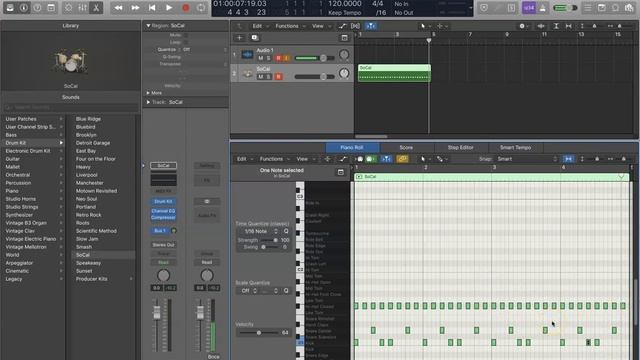Click the Channel EQ plug-in slot

[163, 211]
